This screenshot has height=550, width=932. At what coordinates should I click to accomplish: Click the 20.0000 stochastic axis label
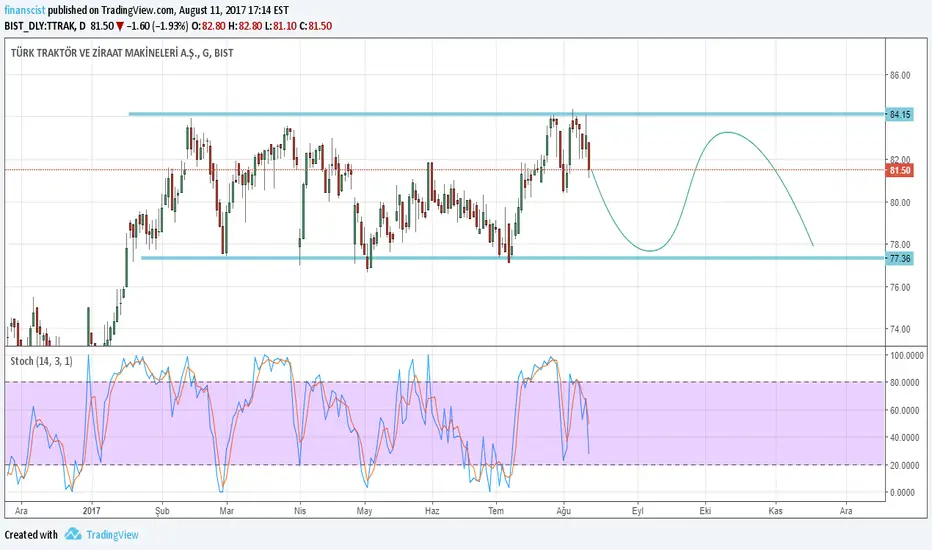coord(906,465)
